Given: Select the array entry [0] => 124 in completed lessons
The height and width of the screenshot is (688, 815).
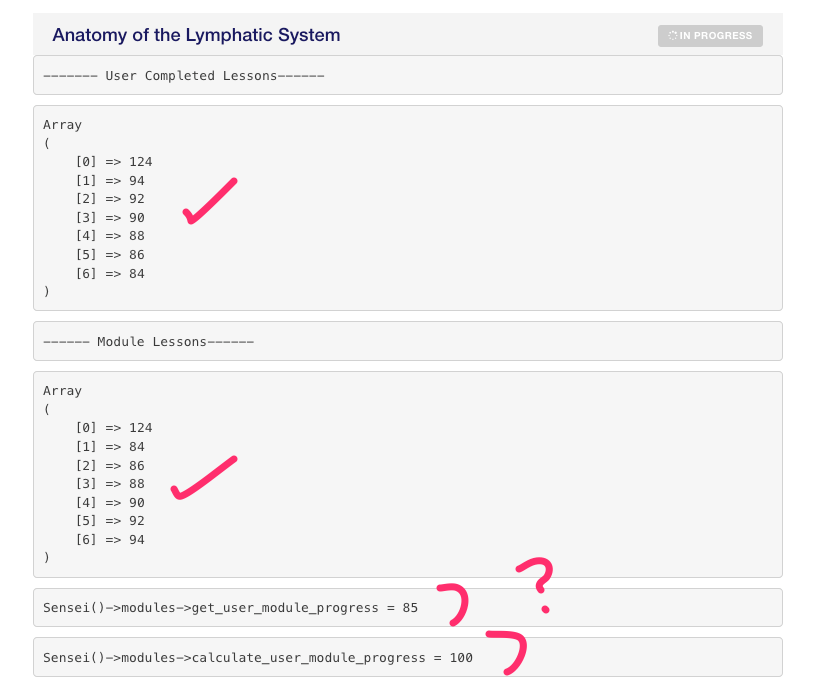Looking at the screenshot, I should [x=115, y=161].
